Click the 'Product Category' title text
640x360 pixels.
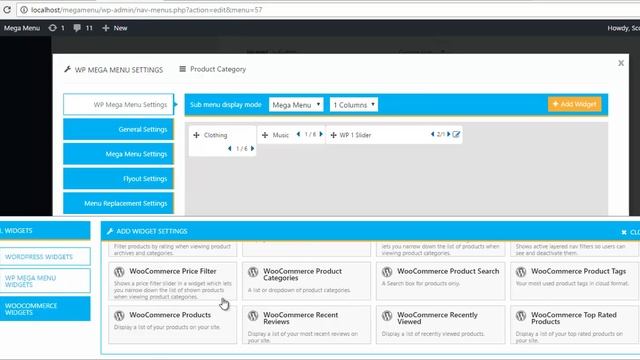pyautogui.click(x=218, y=69)
